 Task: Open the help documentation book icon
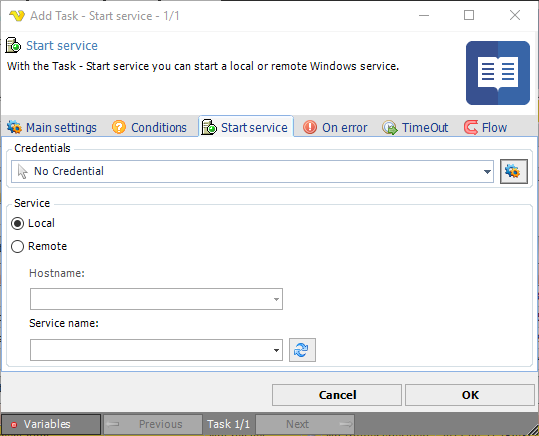pyautogui.click(x=497, y=73)
